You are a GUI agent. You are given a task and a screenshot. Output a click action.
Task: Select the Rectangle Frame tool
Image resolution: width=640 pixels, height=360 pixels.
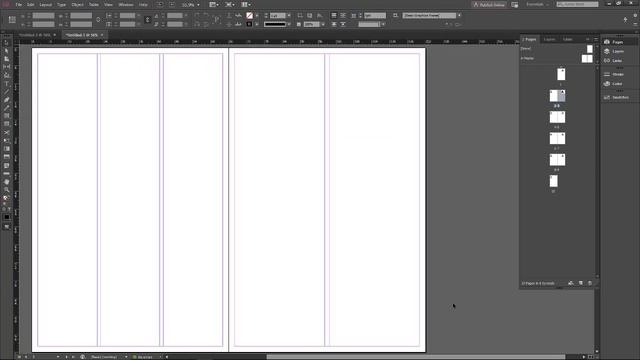point(7,116)
